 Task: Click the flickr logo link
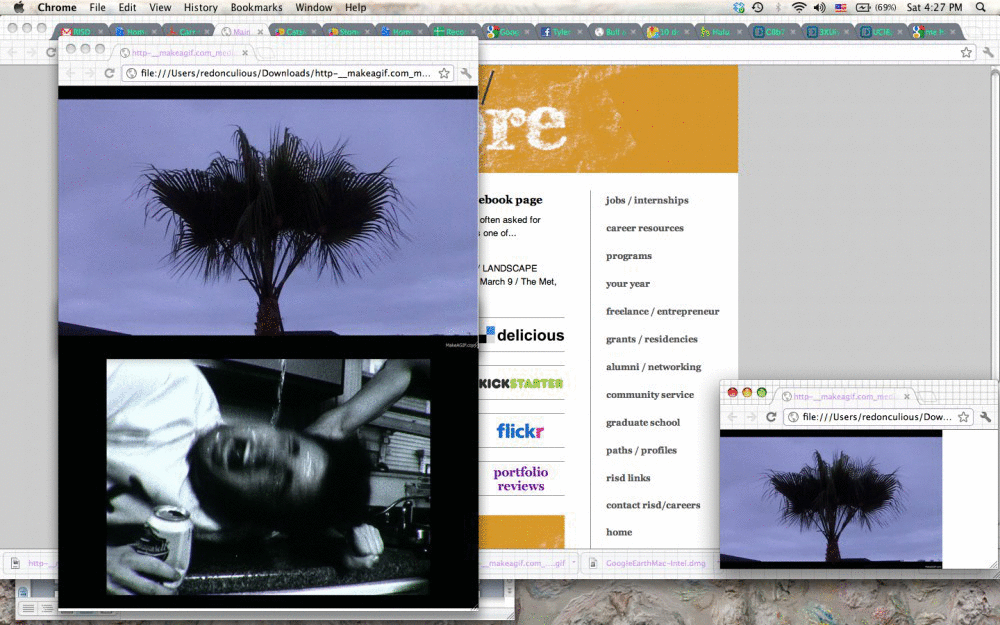click(x=520, y=431)
